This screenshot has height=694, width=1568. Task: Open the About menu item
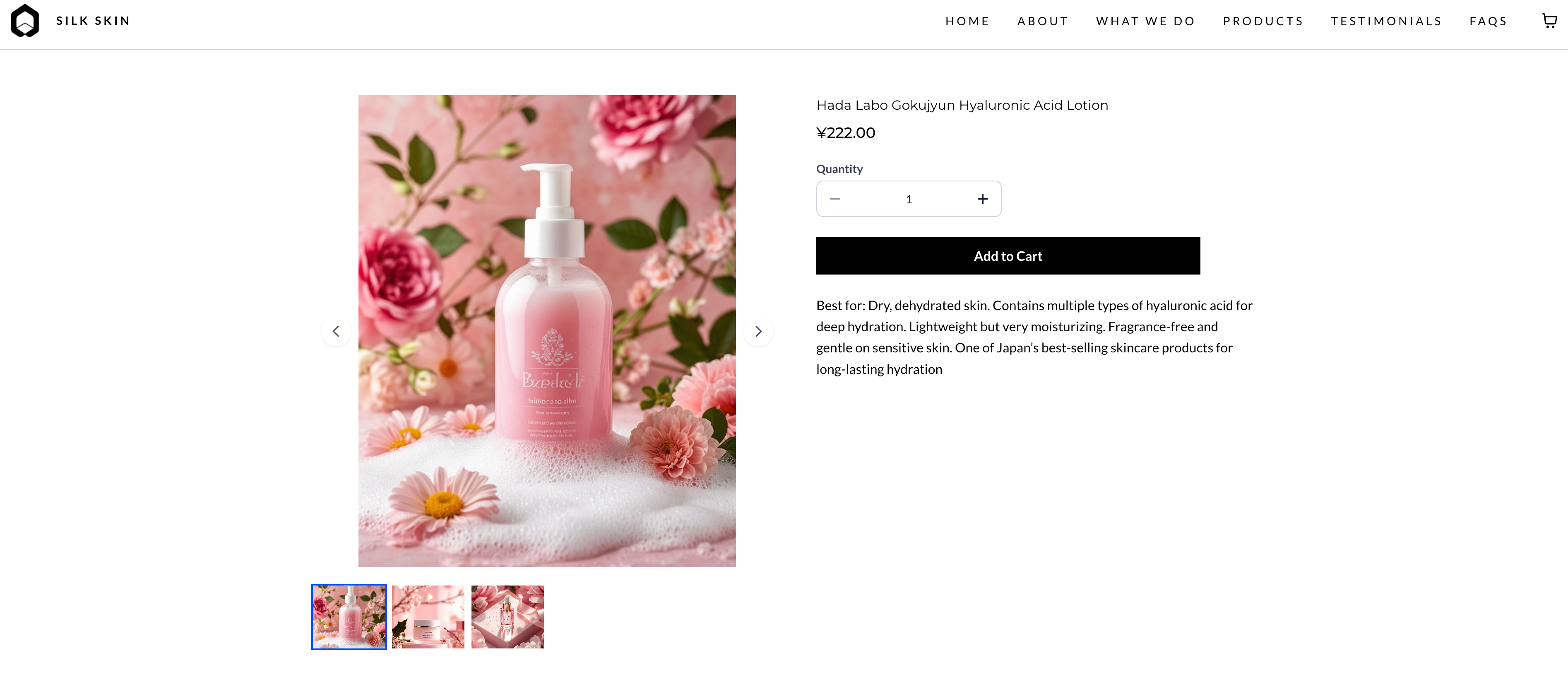1043,21
